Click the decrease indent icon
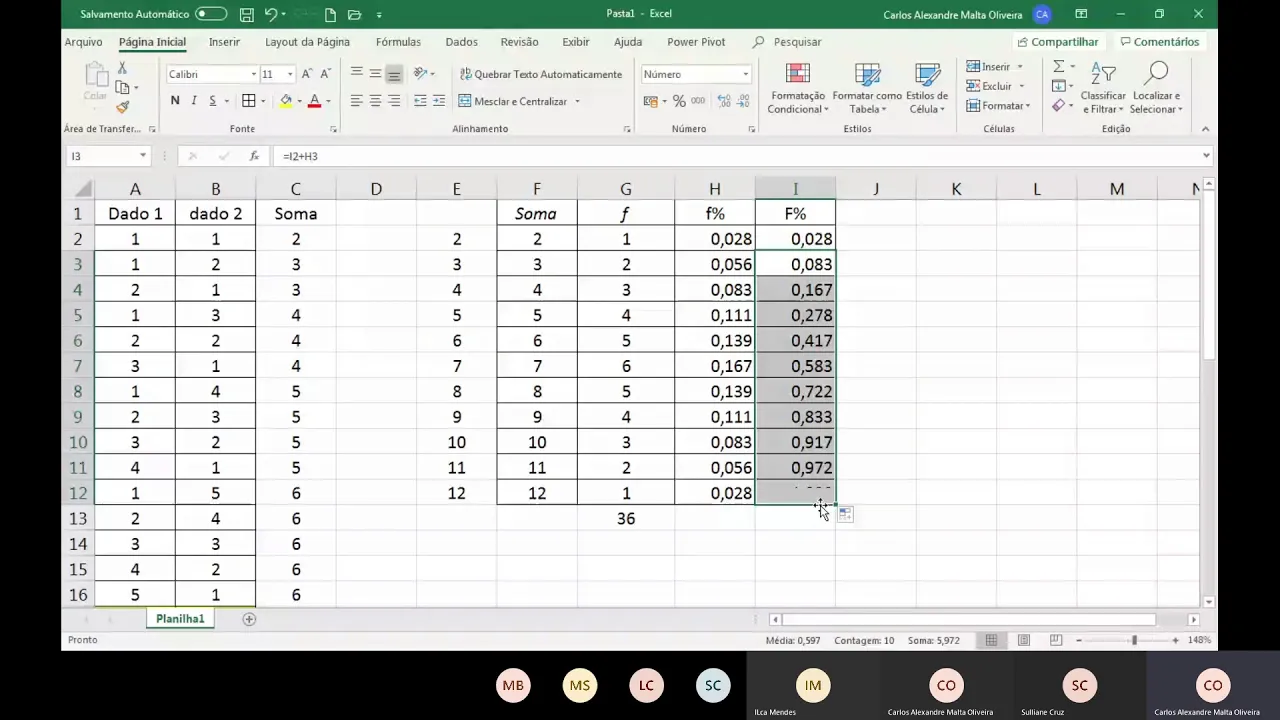 [x=420, y=101]
